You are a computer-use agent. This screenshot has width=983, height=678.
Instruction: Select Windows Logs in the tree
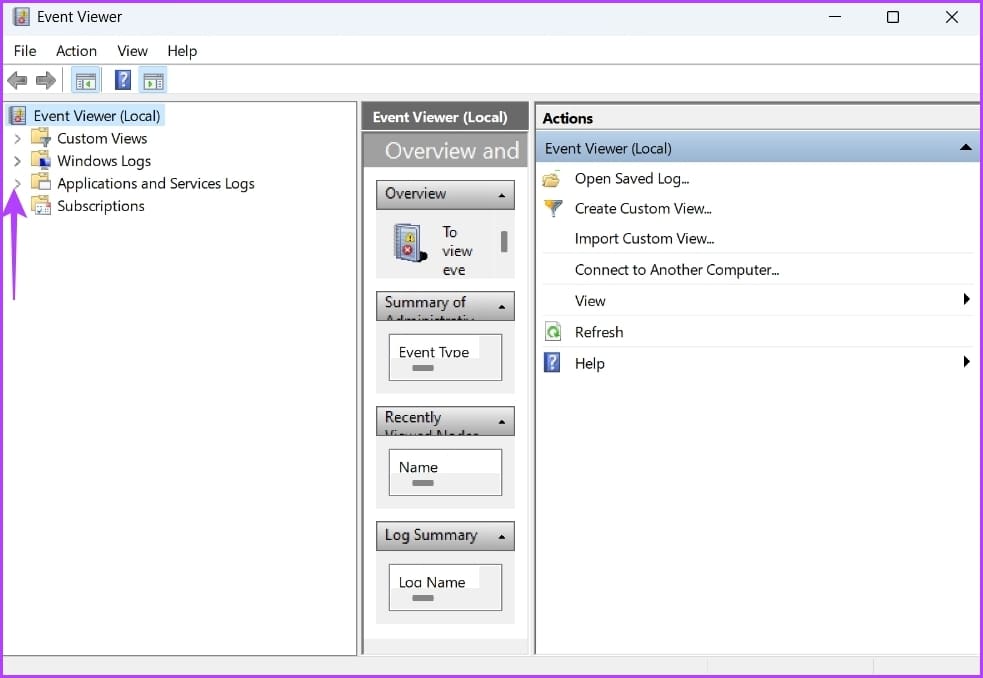104,161
